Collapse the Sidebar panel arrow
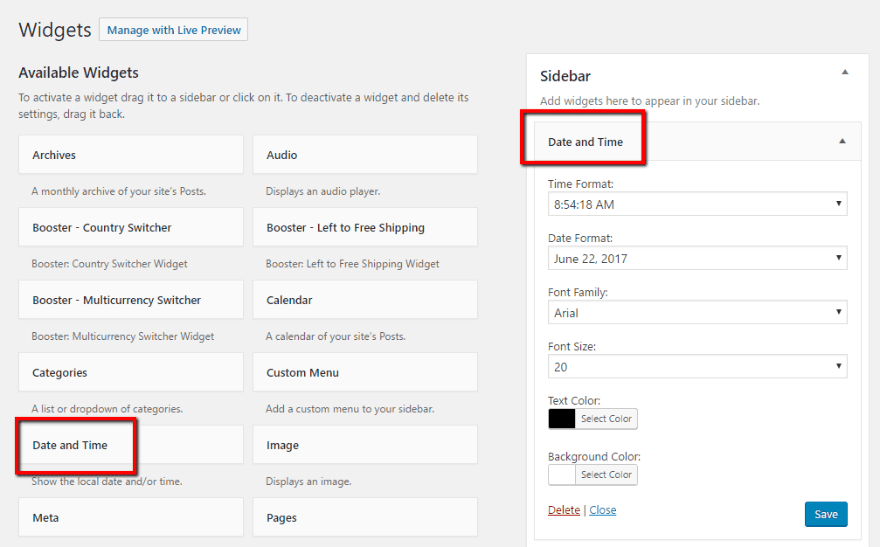880x547 pixels. pyautogui.click(x=844, y=72)
